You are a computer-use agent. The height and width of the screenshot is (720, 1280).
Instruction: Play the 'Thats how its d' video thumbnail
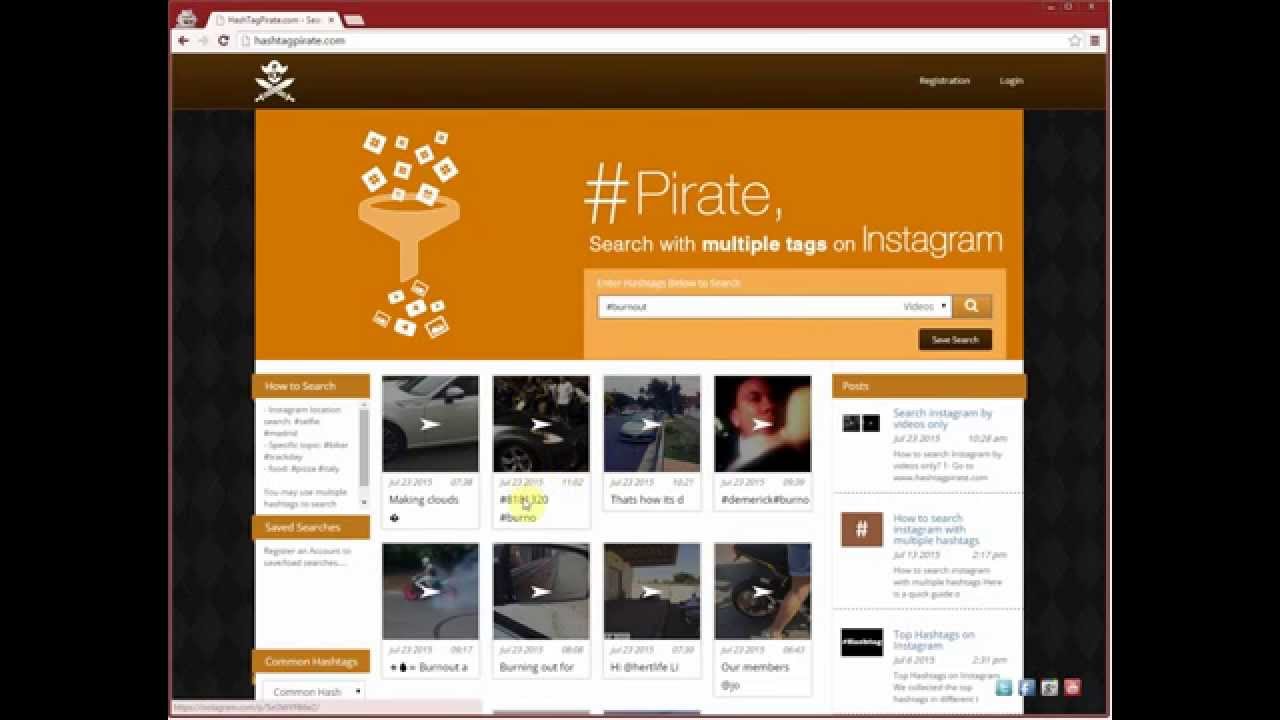[652, 424]
